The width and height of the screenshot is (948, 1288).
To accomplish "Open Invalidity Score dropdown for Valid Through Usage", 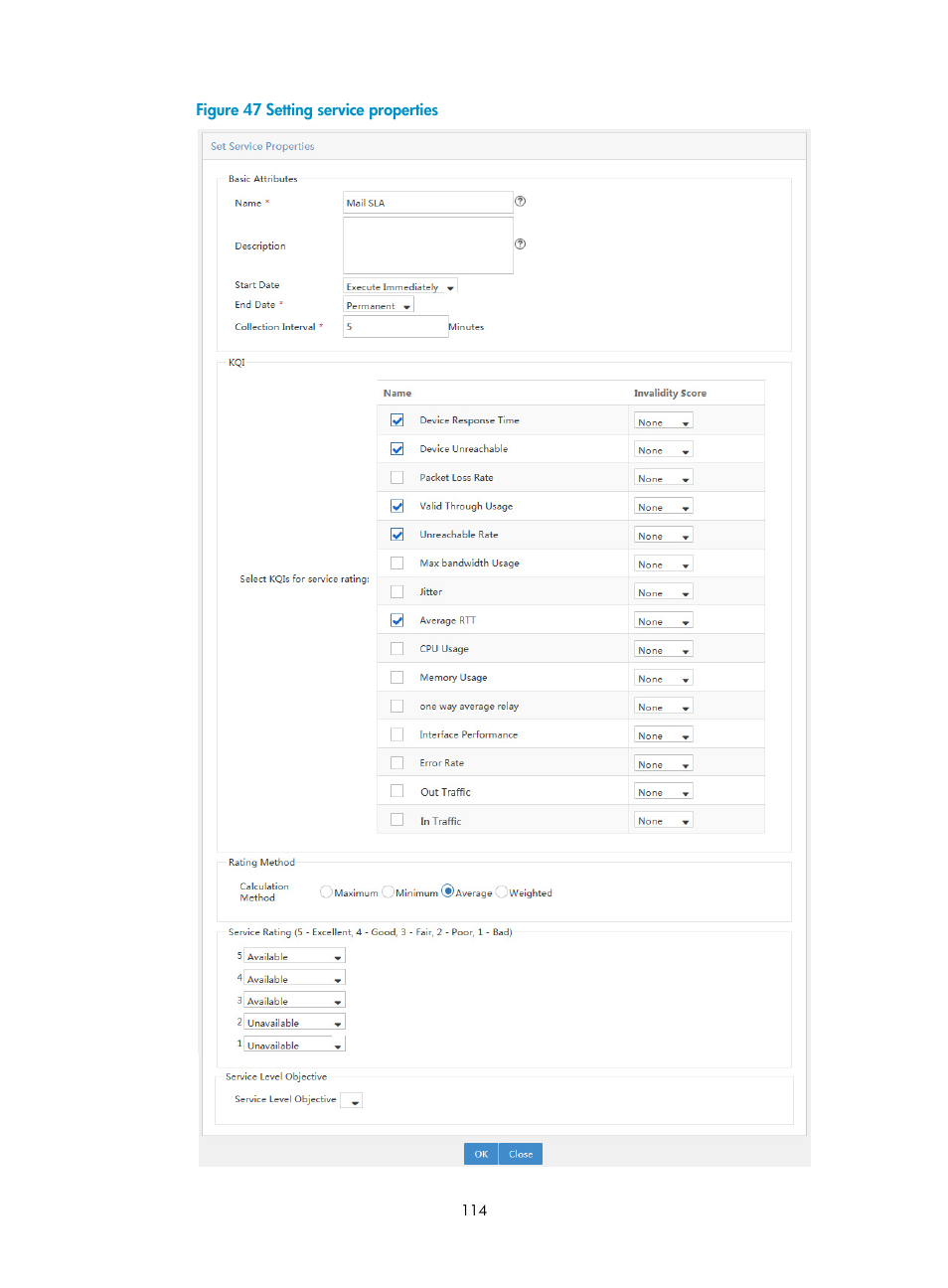I will point(664,507).
